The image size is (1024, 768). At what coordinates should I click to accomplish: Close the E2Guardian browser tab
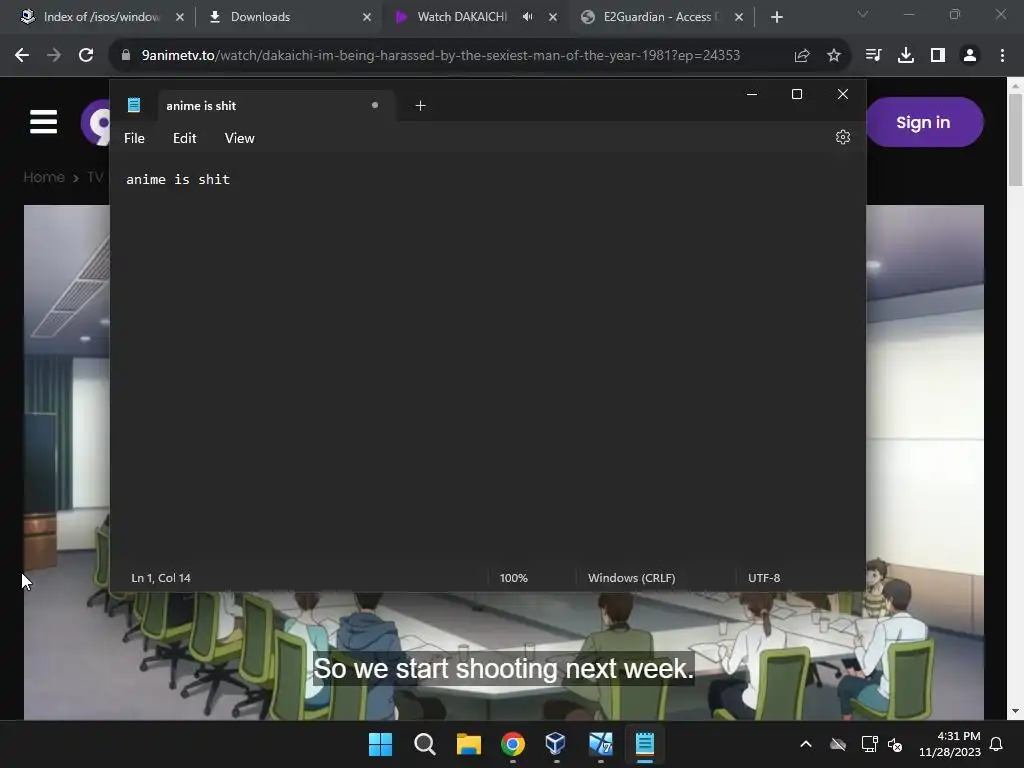pyautogui.click(x=739, y=17)
